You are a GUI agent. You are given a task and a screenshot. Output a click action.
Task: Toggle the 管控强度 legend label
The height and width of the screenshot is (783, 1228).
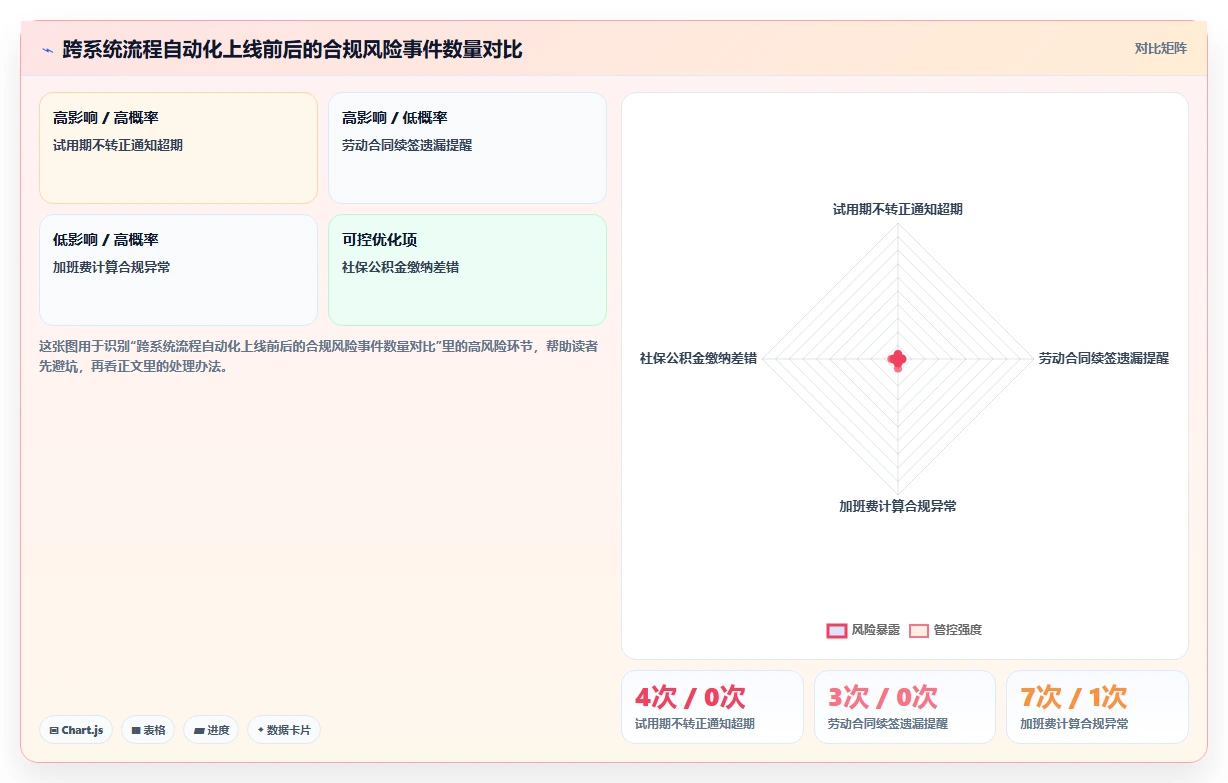point(958,630)
